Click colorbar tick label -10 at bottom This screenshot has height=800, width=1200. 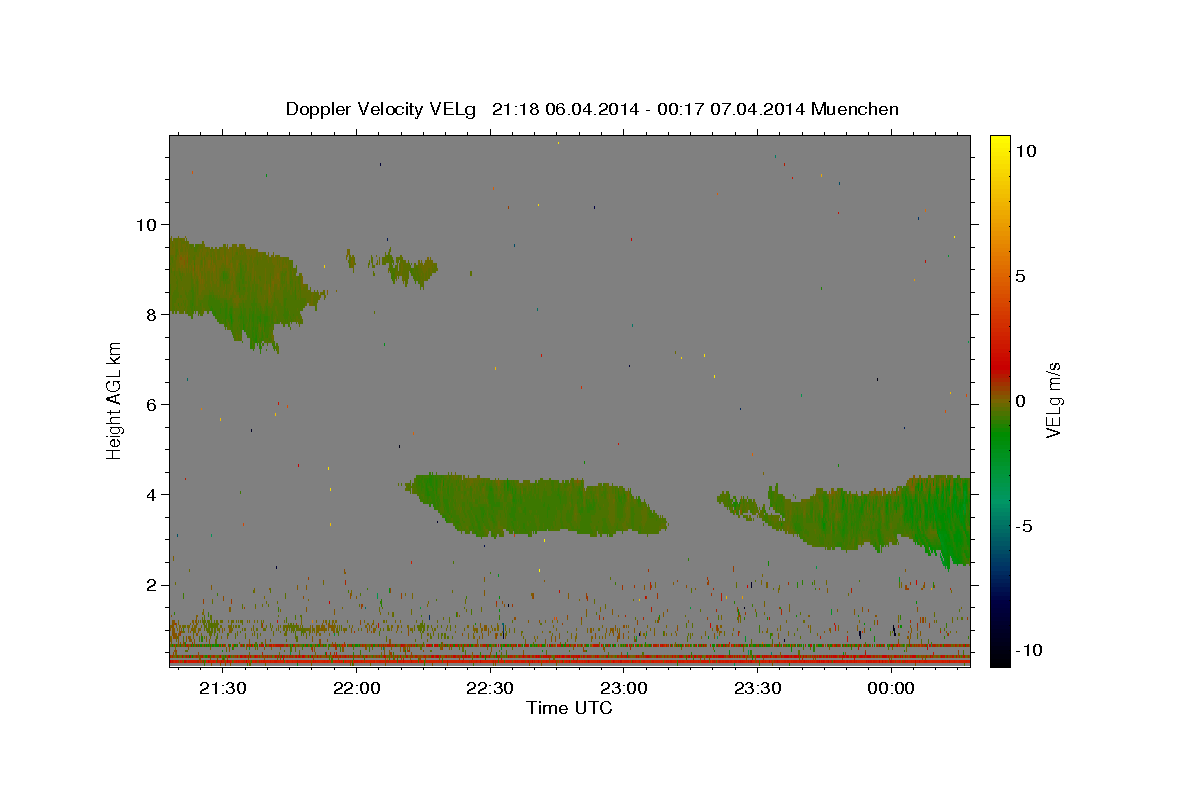(1027, 651)
